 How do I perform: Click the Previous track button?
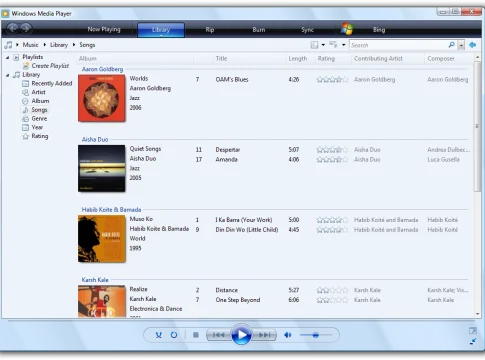tap(218, 335)
